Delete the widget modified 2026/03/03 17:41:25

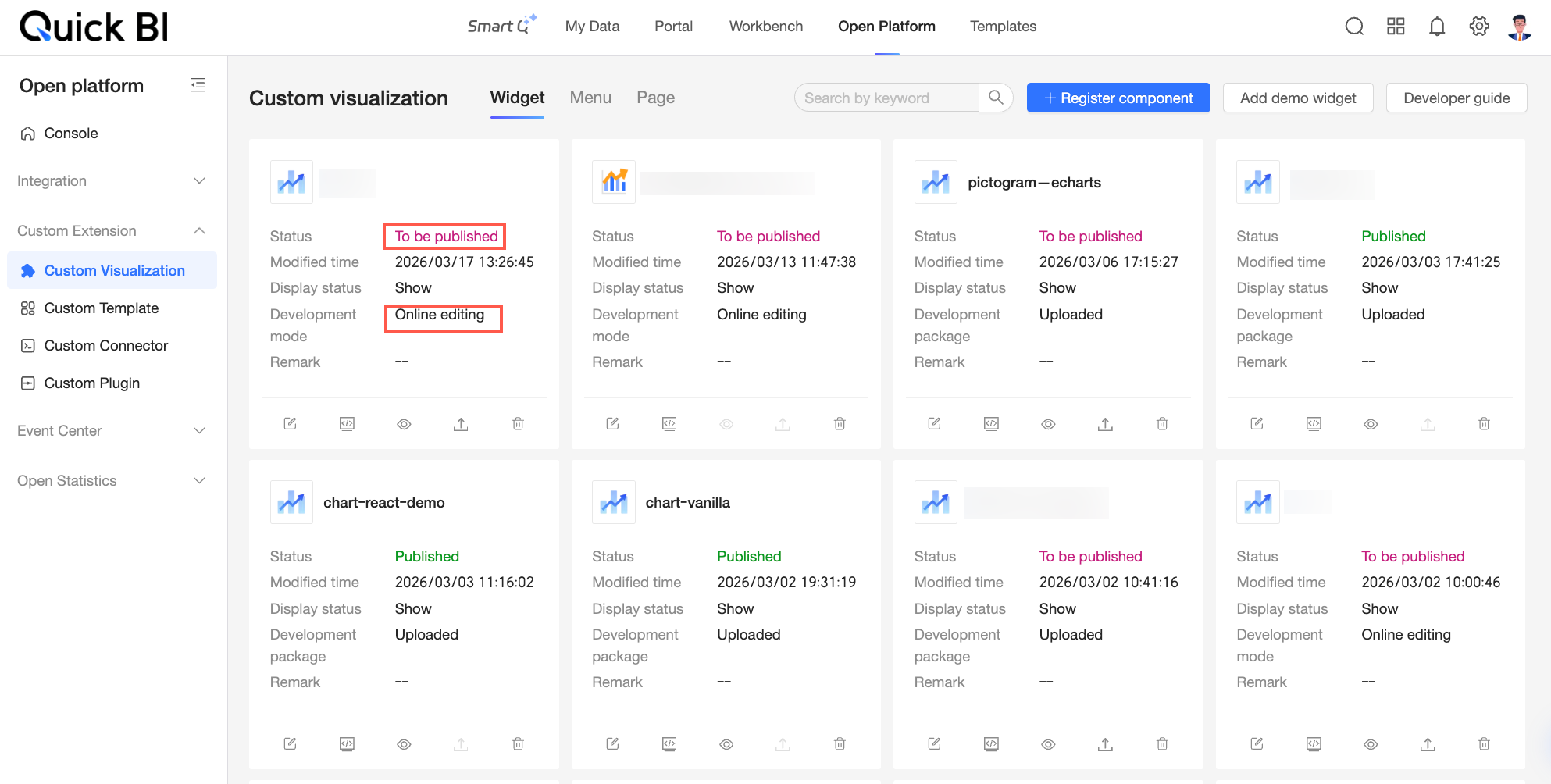click(x=1484, y=423)
